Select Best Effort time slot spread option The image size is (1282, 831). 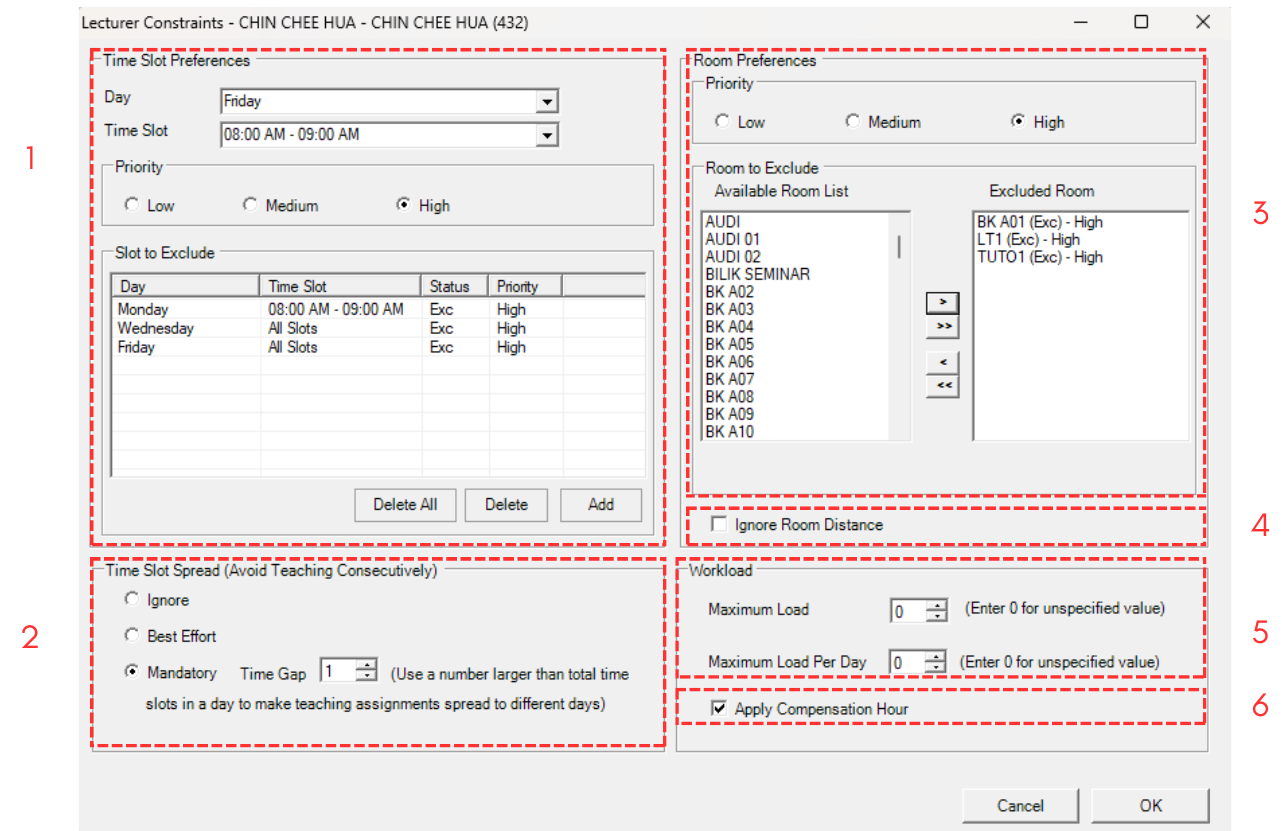click(132, 636)
